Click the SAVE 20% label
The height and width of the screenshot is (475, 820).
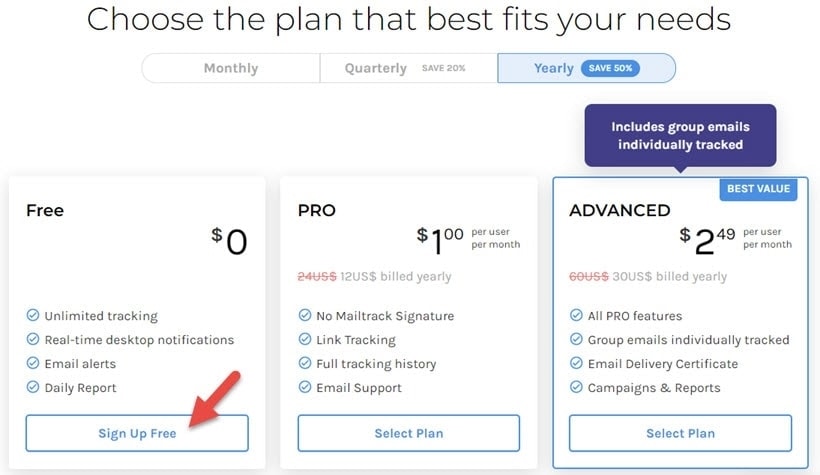click(x=443, y=68)
